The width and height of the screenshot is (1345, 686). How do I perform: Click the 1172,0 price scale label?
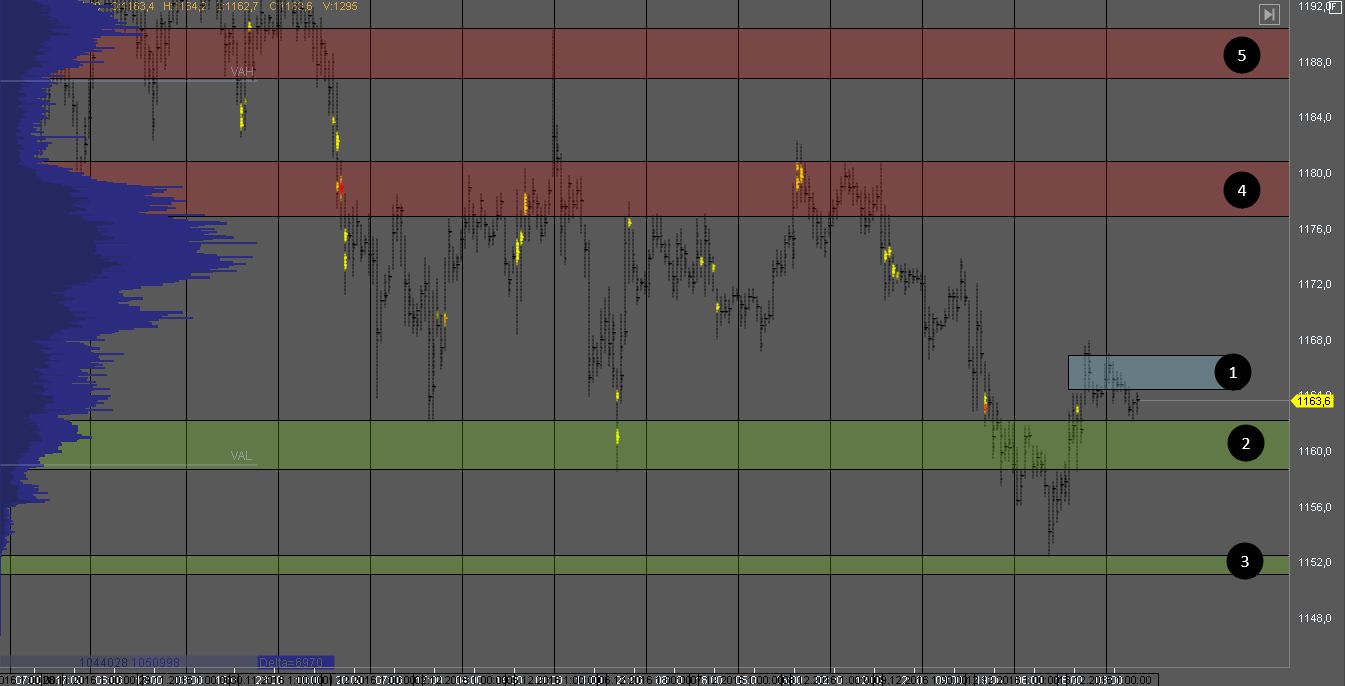tap(1313, 285)
